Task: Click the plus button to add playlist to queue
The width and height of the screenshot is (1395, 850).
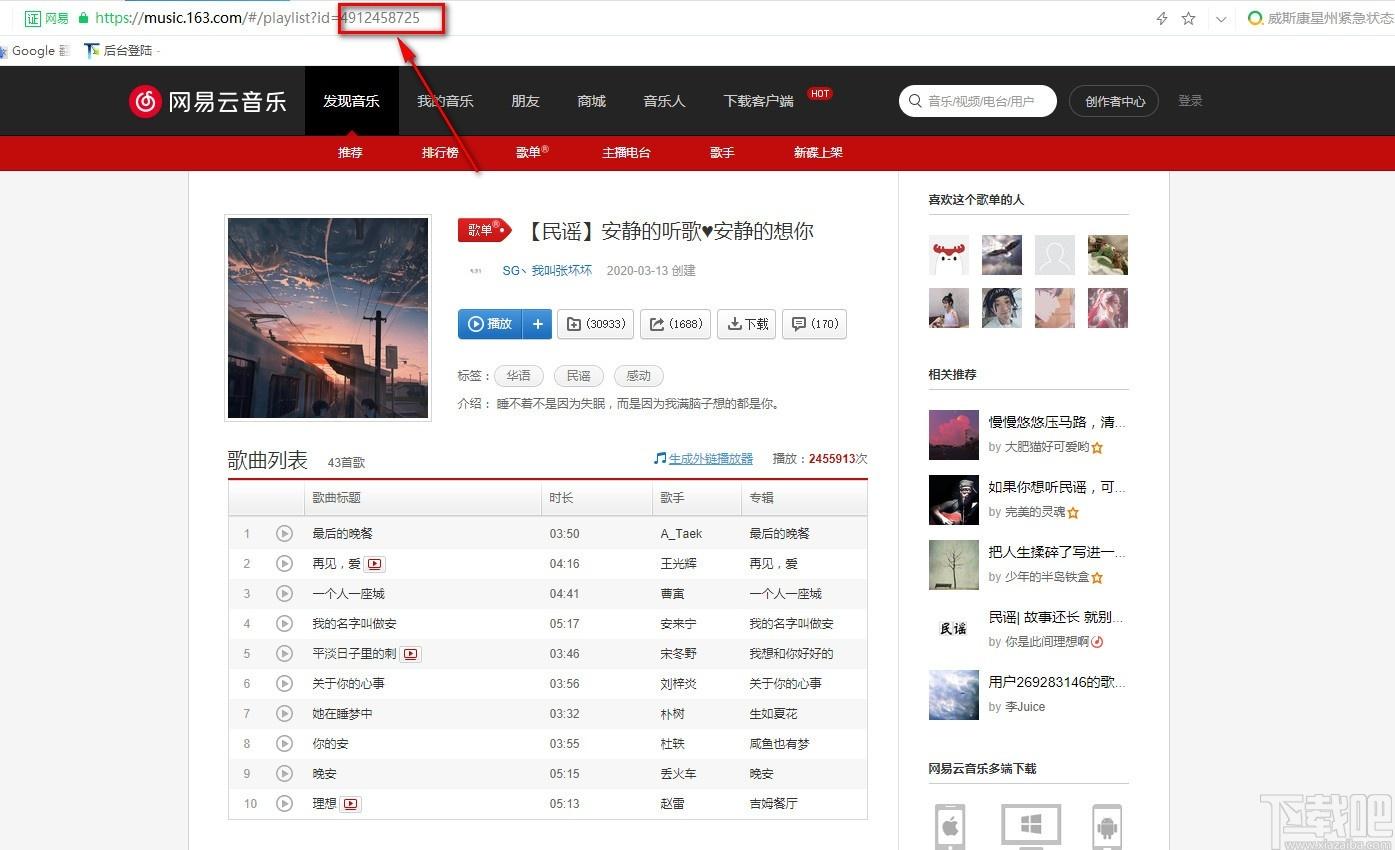Action: tap(537, 324)
